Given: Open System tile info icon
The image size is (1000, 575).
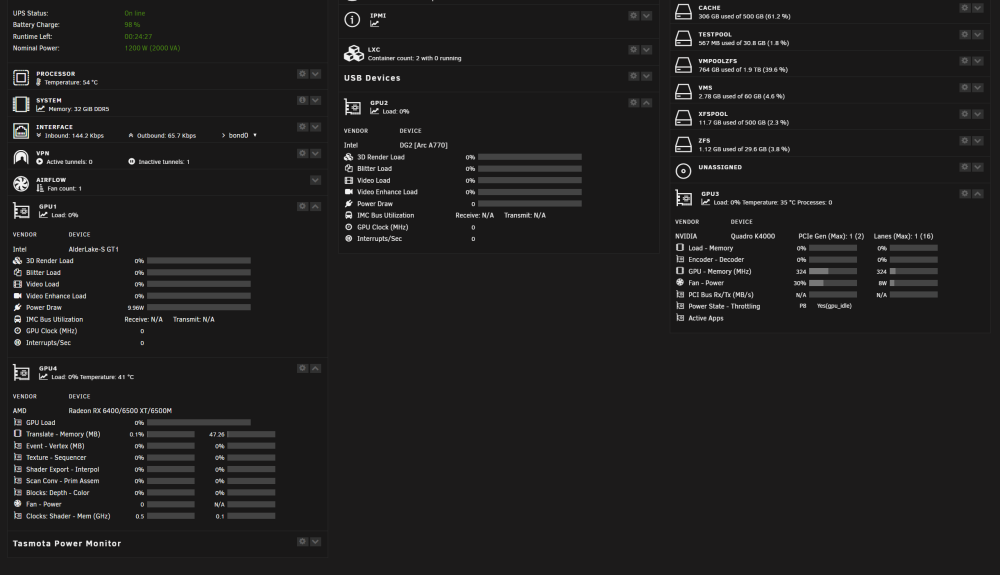Looking at the screenshot, I should pos(302,101).
